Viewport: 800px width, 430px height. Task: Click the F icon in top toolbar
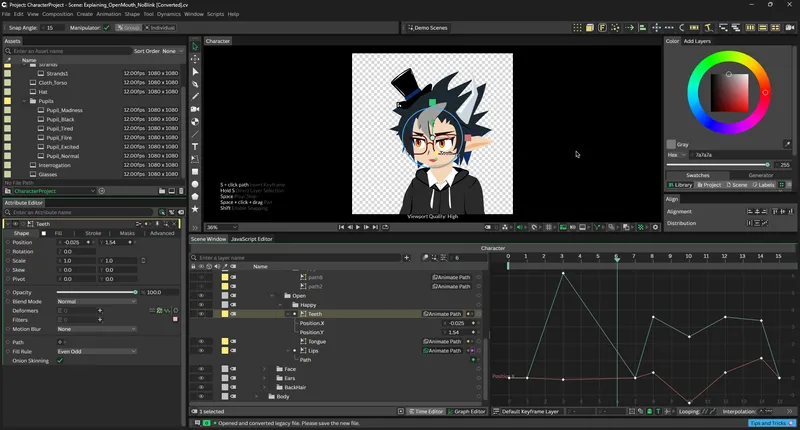pyautogui.click(x=602, y=28)
